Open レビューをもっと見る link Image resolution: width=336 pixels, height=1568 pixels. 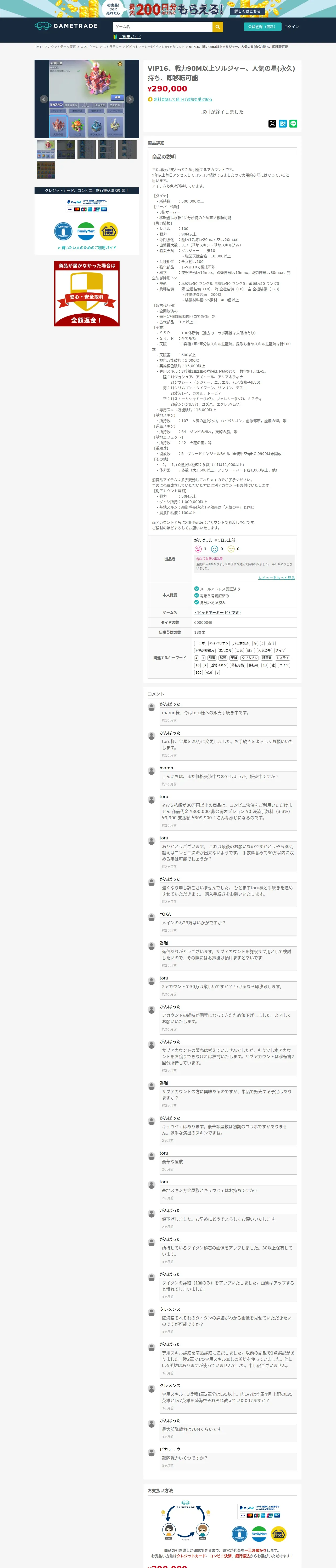276,578
